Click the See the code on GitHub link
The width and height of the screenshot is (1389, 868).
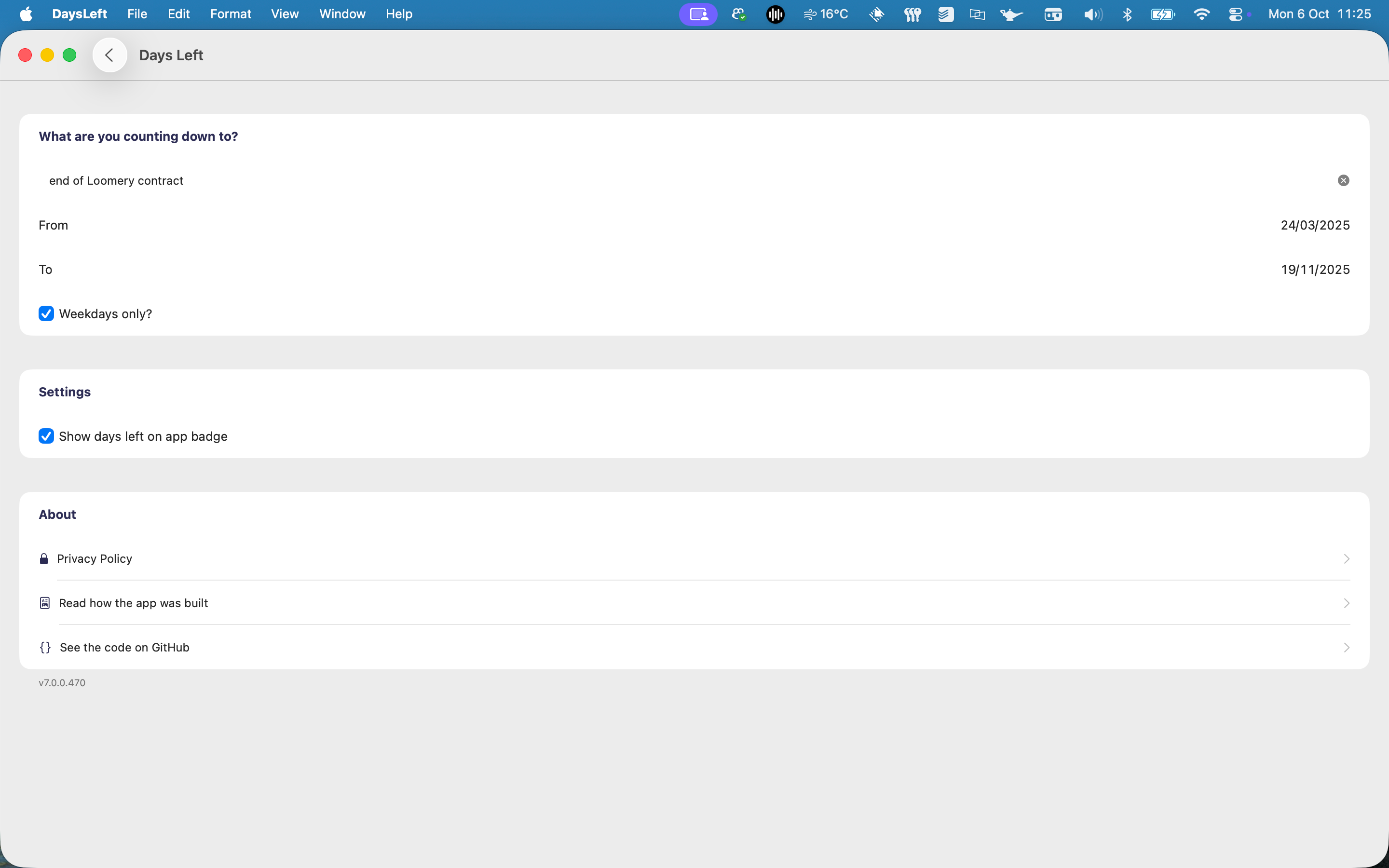(124, 648)
